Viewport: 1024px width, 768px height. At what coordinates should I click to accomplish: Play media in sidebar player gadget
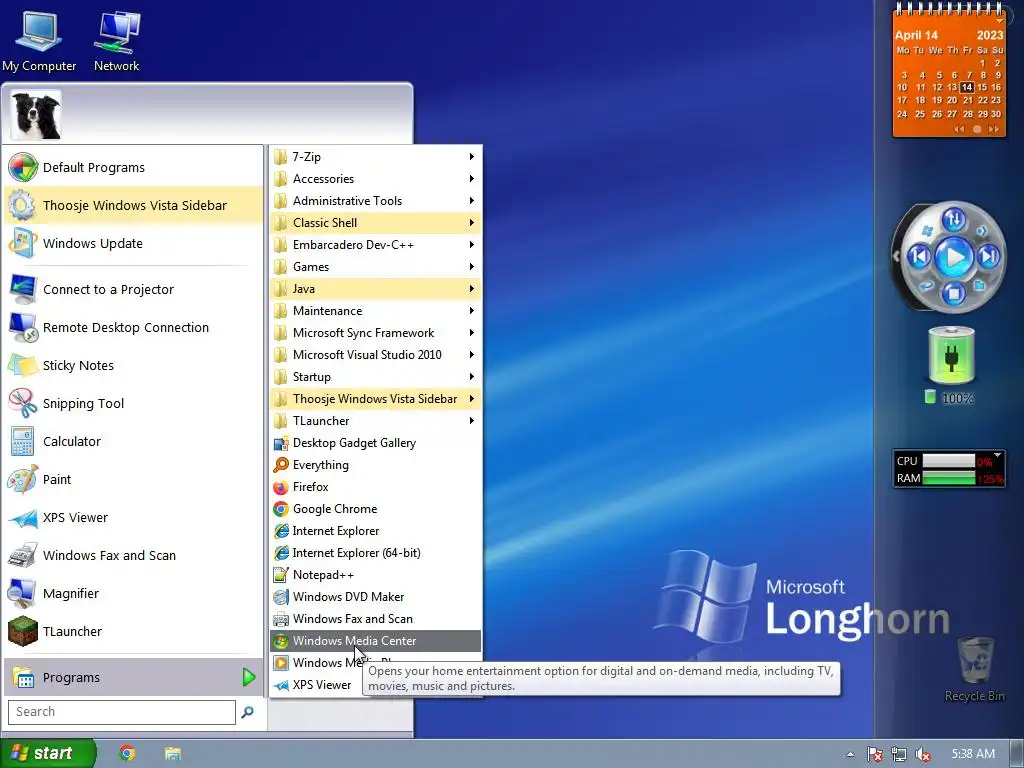coord(953,257)
